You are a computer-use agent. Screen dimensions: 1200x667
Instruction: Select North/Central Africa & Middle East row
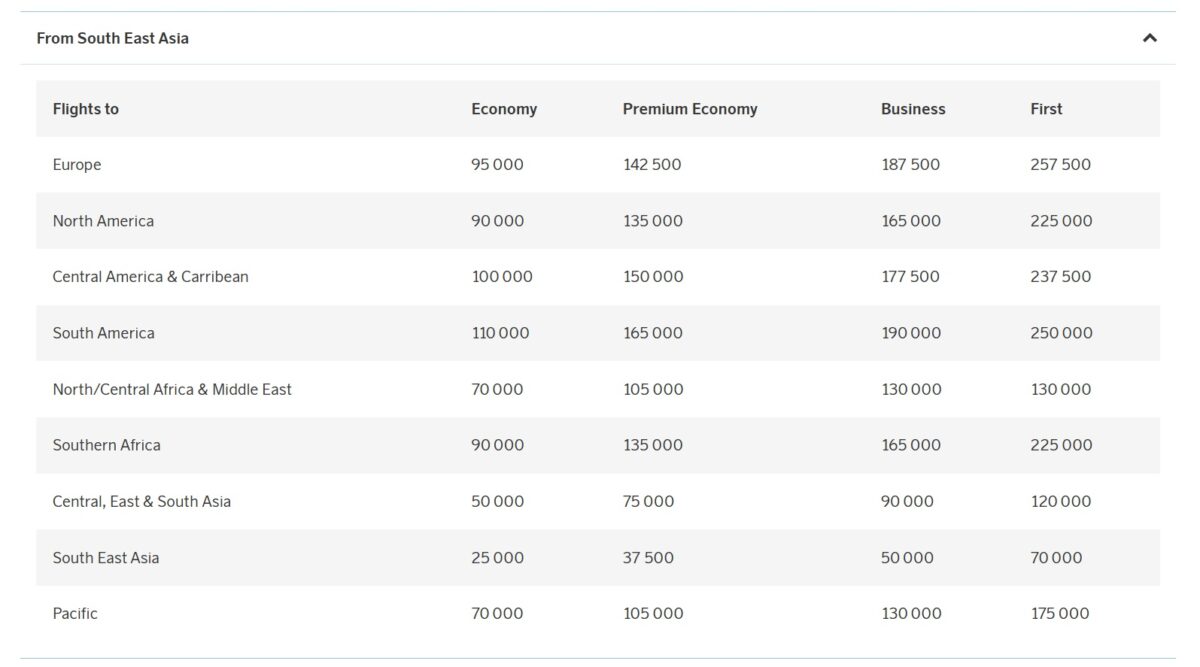tap(172, 388)
